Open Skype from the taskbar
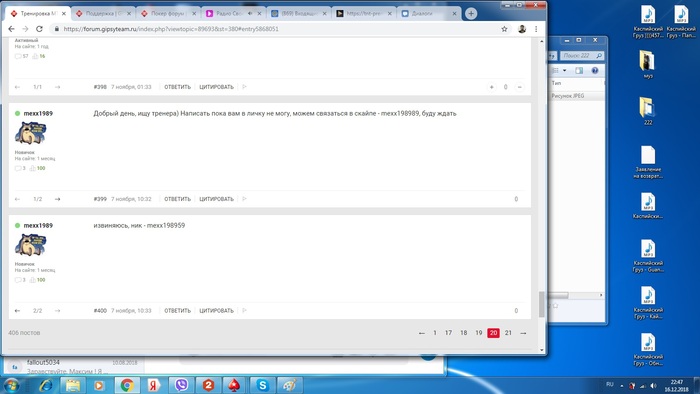700x394 pixels. tap(262, 385)
